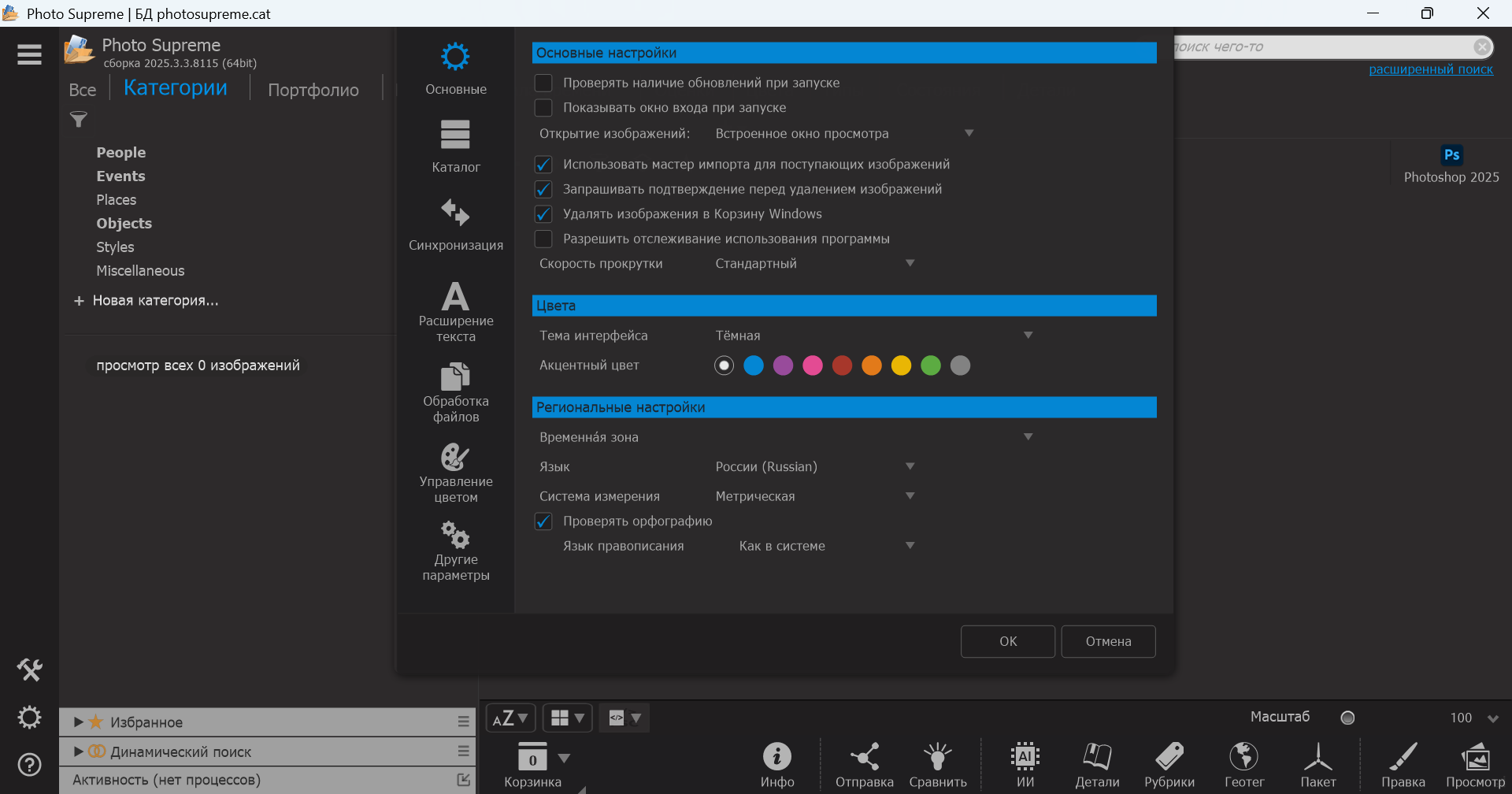Viewport: 1512px width, 794px height.
Task: Open Управление цветом settings section
Action: (455, 471)
